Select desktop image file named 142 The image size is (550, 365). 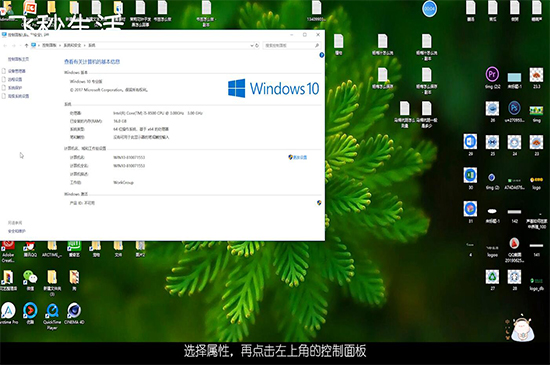(515, 216)
